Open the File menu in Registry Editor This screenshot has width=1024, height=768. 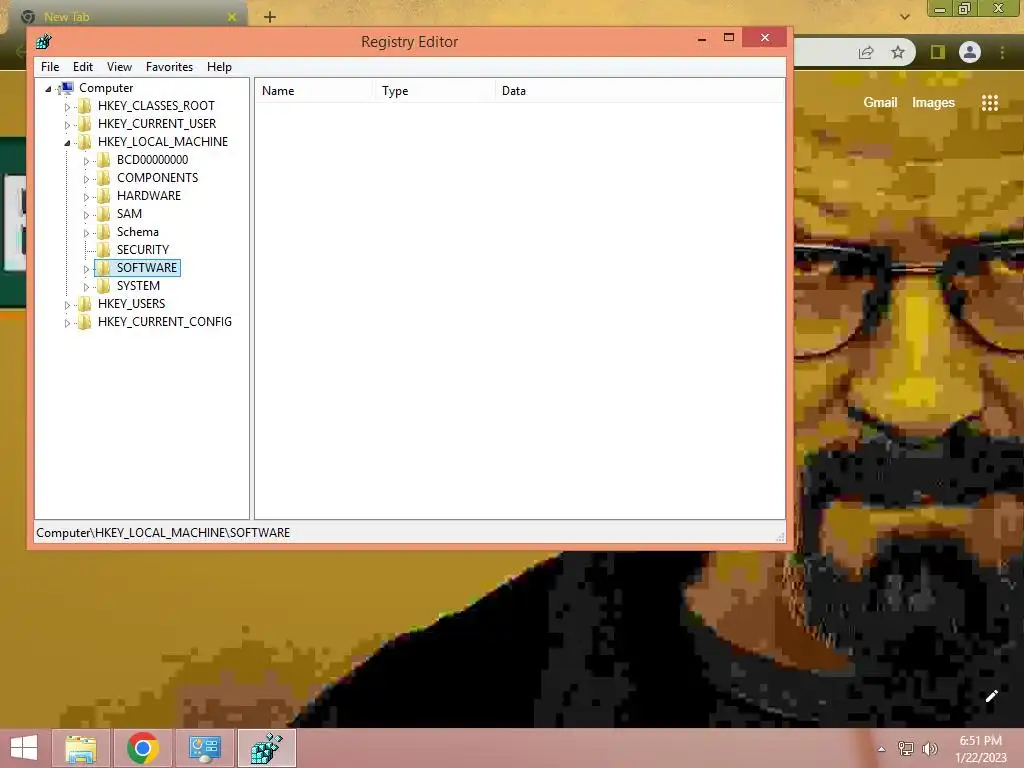coord(50,67)
